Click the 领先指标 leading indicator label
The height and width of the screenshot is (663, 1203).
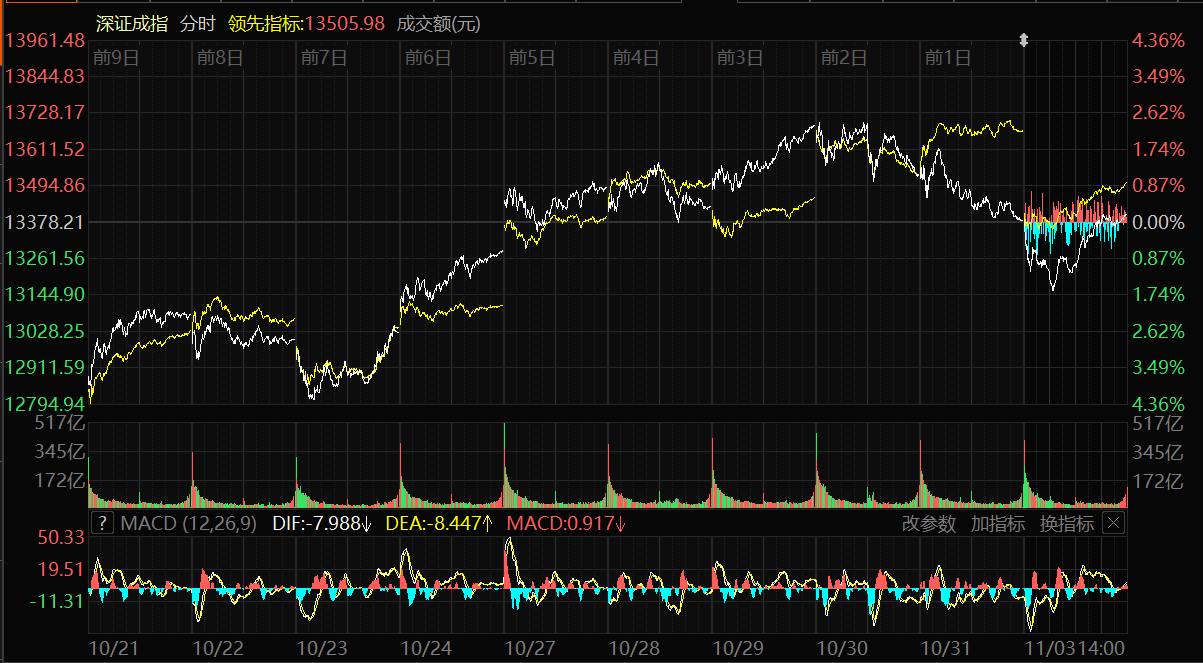[x=265, y=24]
